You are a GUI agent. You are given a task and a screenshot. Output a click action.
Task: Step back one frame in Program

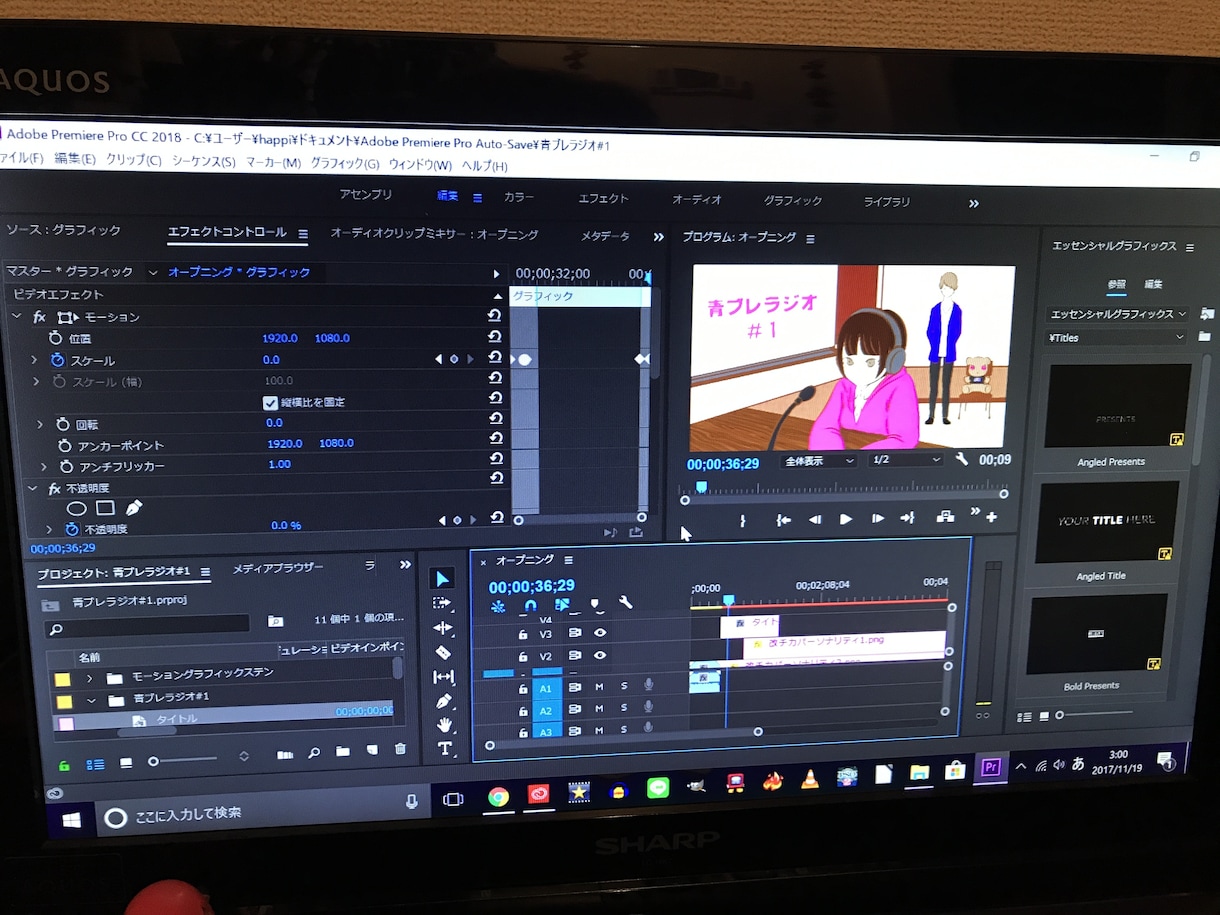[x=814, y=519]
